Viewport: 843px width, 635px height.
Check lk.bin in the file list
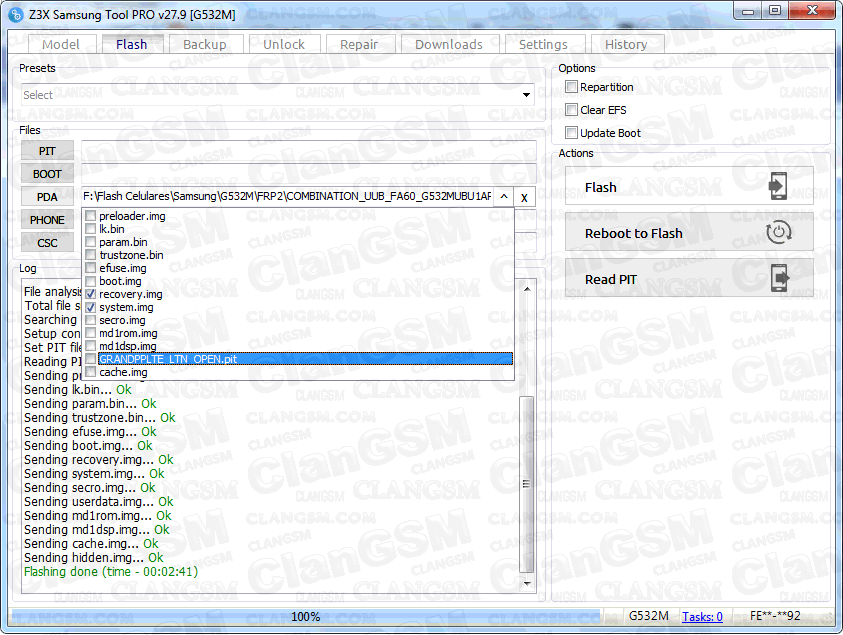coord(90,229)
